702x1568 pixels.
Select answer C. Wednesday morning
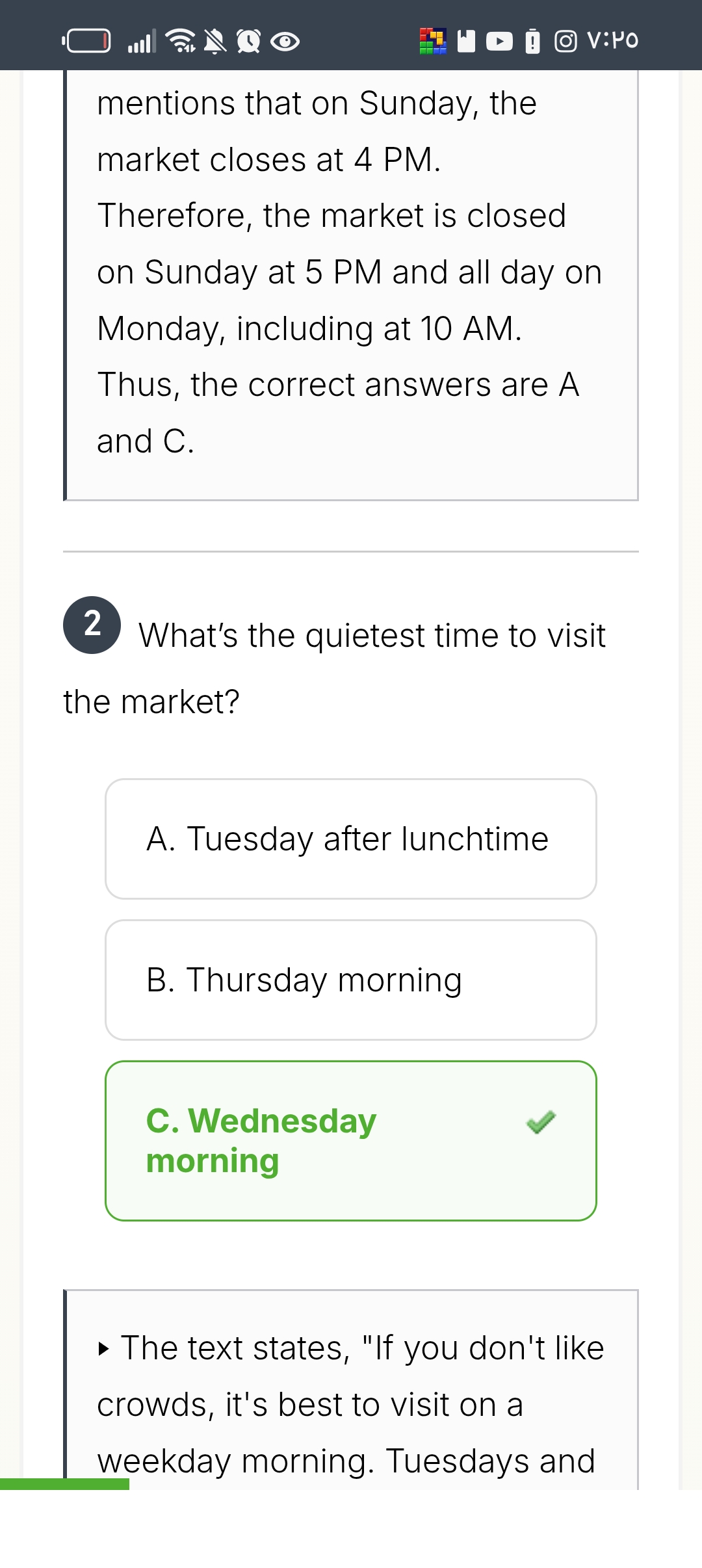pyautogui.click(x=351, y=1141)
